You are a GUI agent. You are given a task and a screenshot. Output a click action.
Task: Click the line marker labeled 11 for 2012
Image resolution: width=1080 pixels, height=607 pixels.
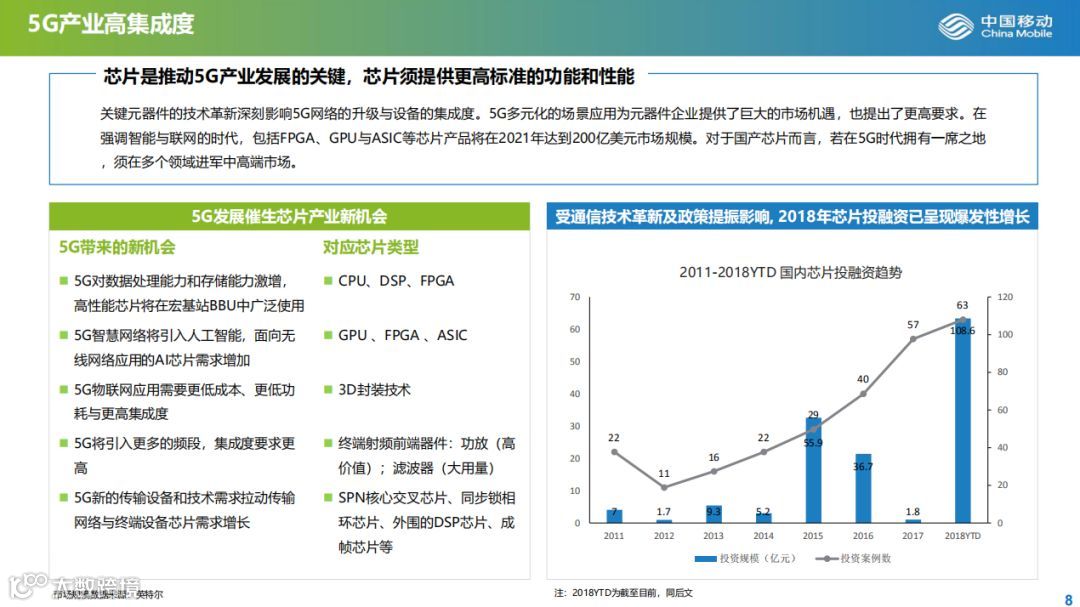pyautogui.click(x=664, y=487)
